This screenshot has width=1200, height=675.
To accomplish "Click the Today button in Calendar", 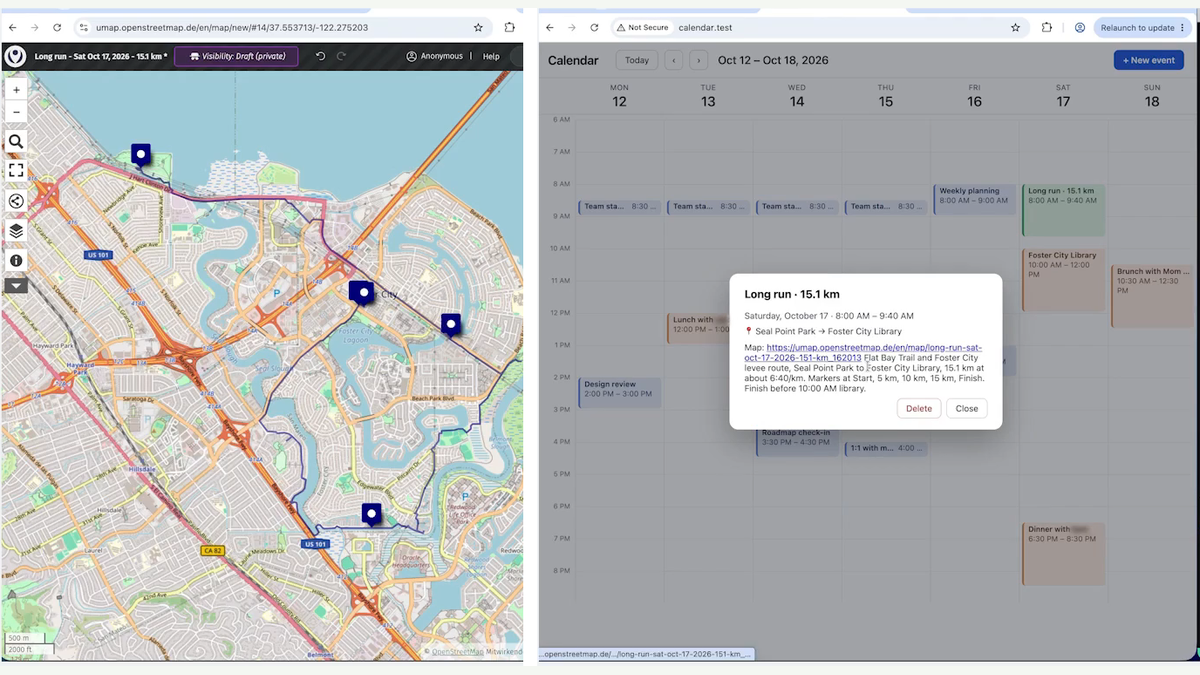I will 637,60.
